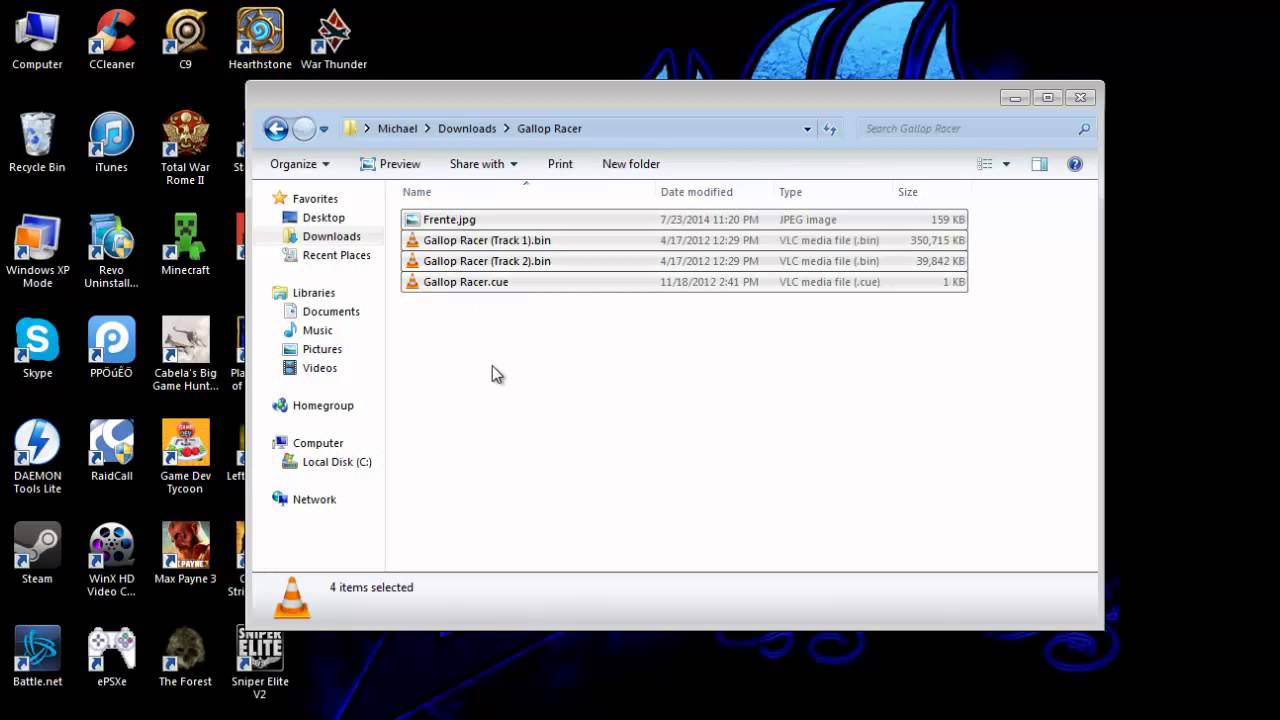Select the Total War Rome II shortcut
This screenshot has height=720, width=1280.
(185, 148)
